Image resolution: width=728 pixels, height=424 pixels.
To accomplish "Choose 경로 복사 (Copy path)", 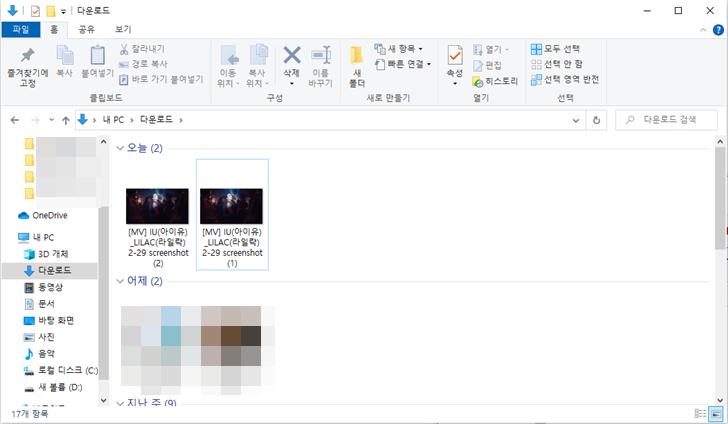I will point(143,64).
